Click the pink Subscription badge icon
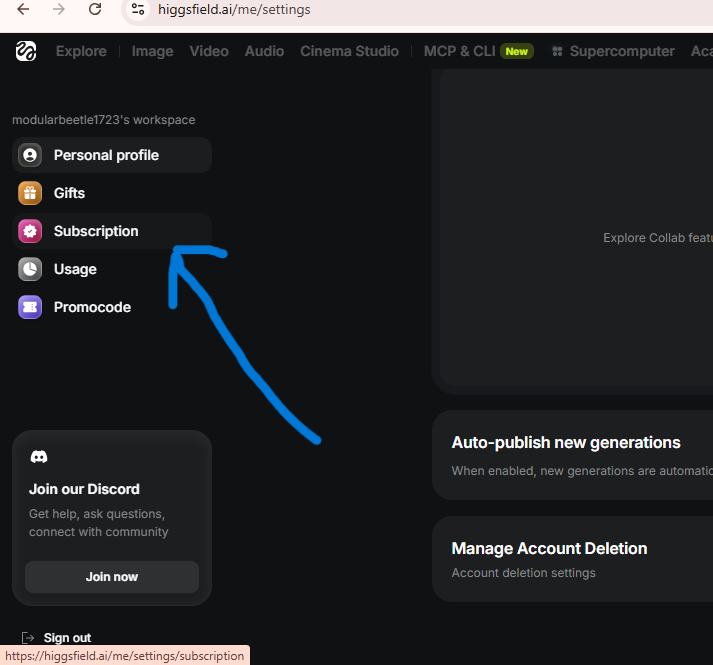The height and width of the screenshot is (665, 713). coord(30,231)
